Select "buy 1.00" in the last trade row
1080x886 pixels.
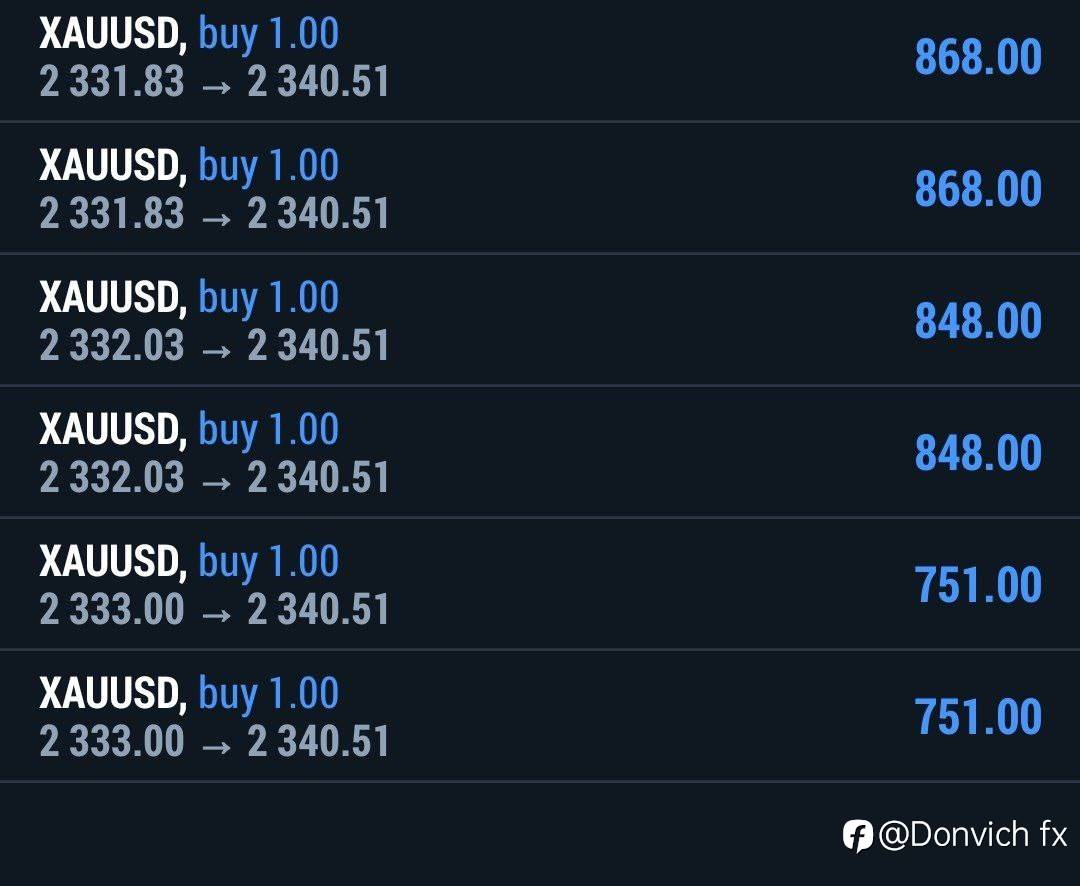pos(268,694)
